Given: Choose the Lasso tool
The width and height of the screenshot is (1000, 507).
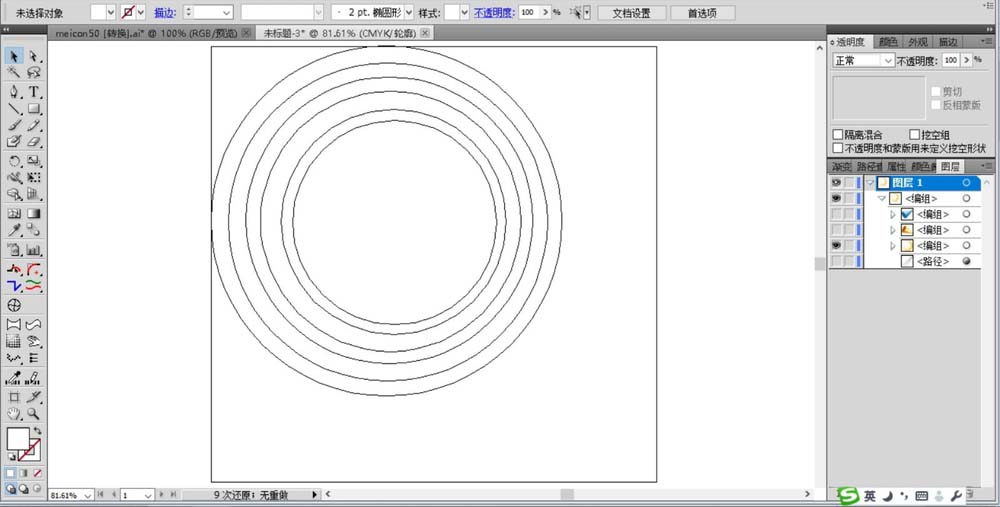Looking at the screenshot, I should click(33, 73).
